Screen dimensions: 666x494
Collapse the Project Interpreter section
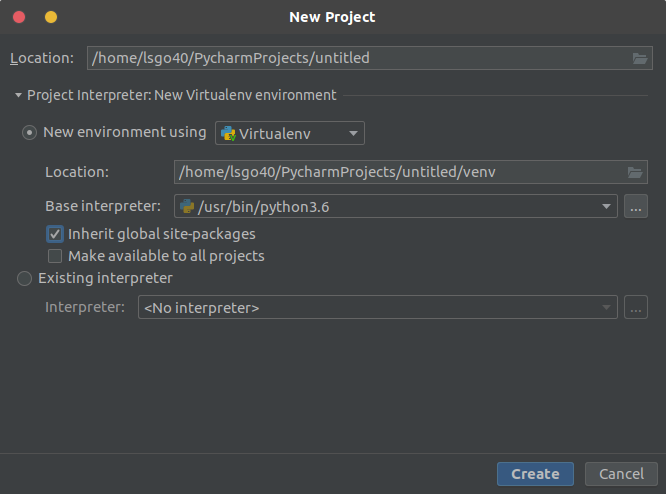(x=18, y=95)
